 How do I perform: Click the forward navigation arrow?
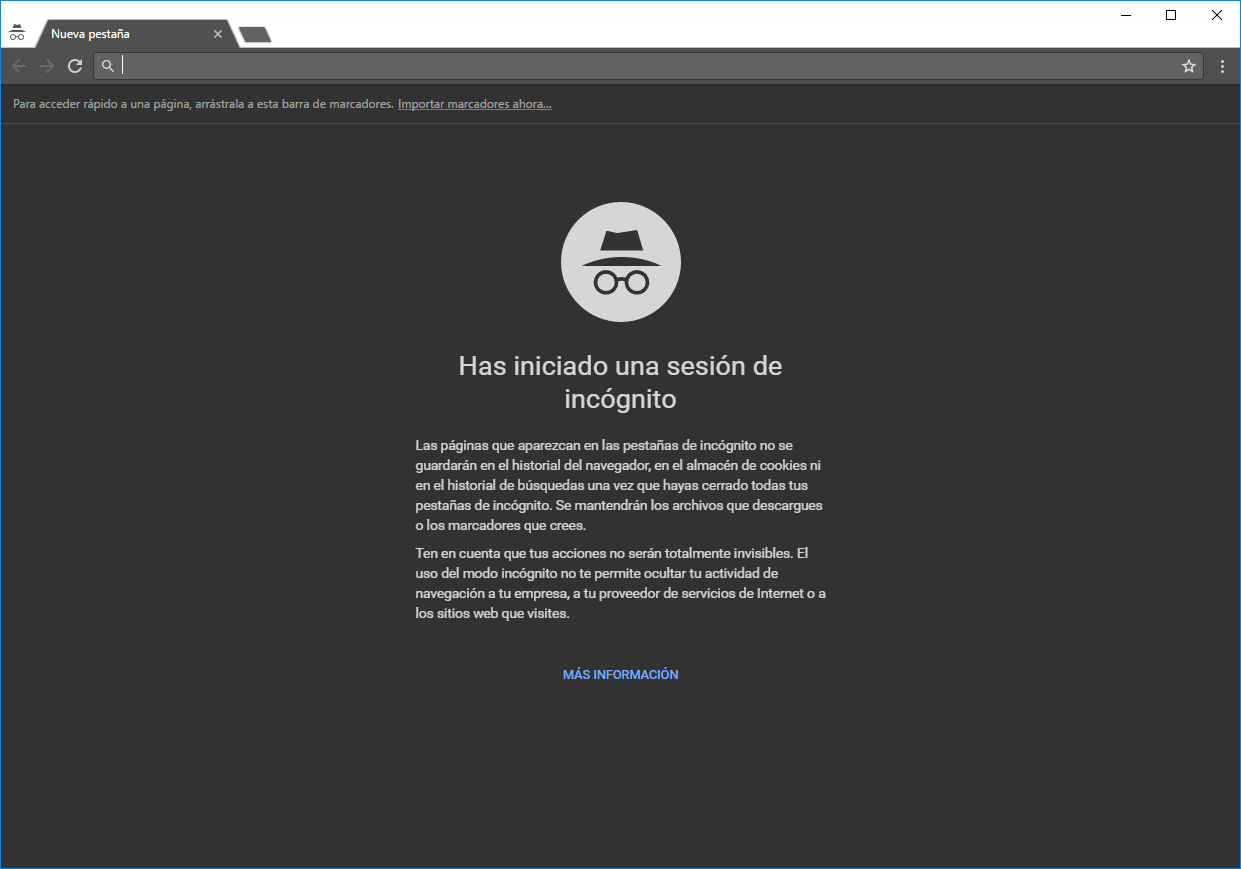(x=47, y=66)
